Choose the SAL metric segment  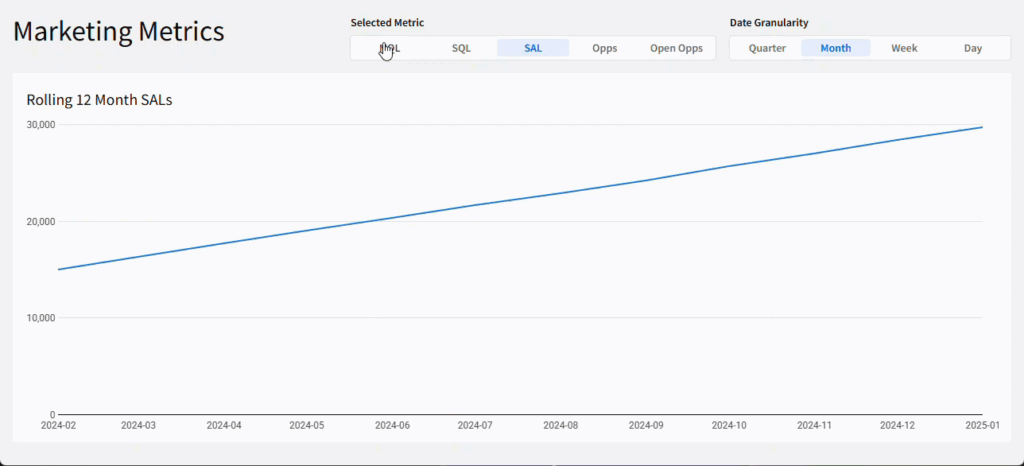pyautogui.click(x=533, y=48)
